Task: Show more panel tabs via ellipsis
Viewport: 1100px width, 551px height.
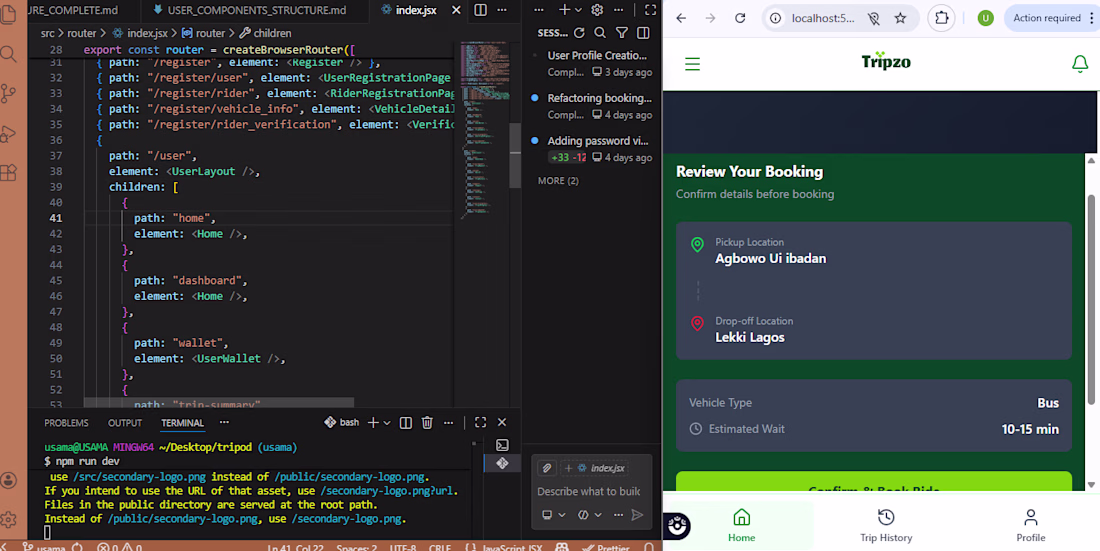Action: [224, 423]
